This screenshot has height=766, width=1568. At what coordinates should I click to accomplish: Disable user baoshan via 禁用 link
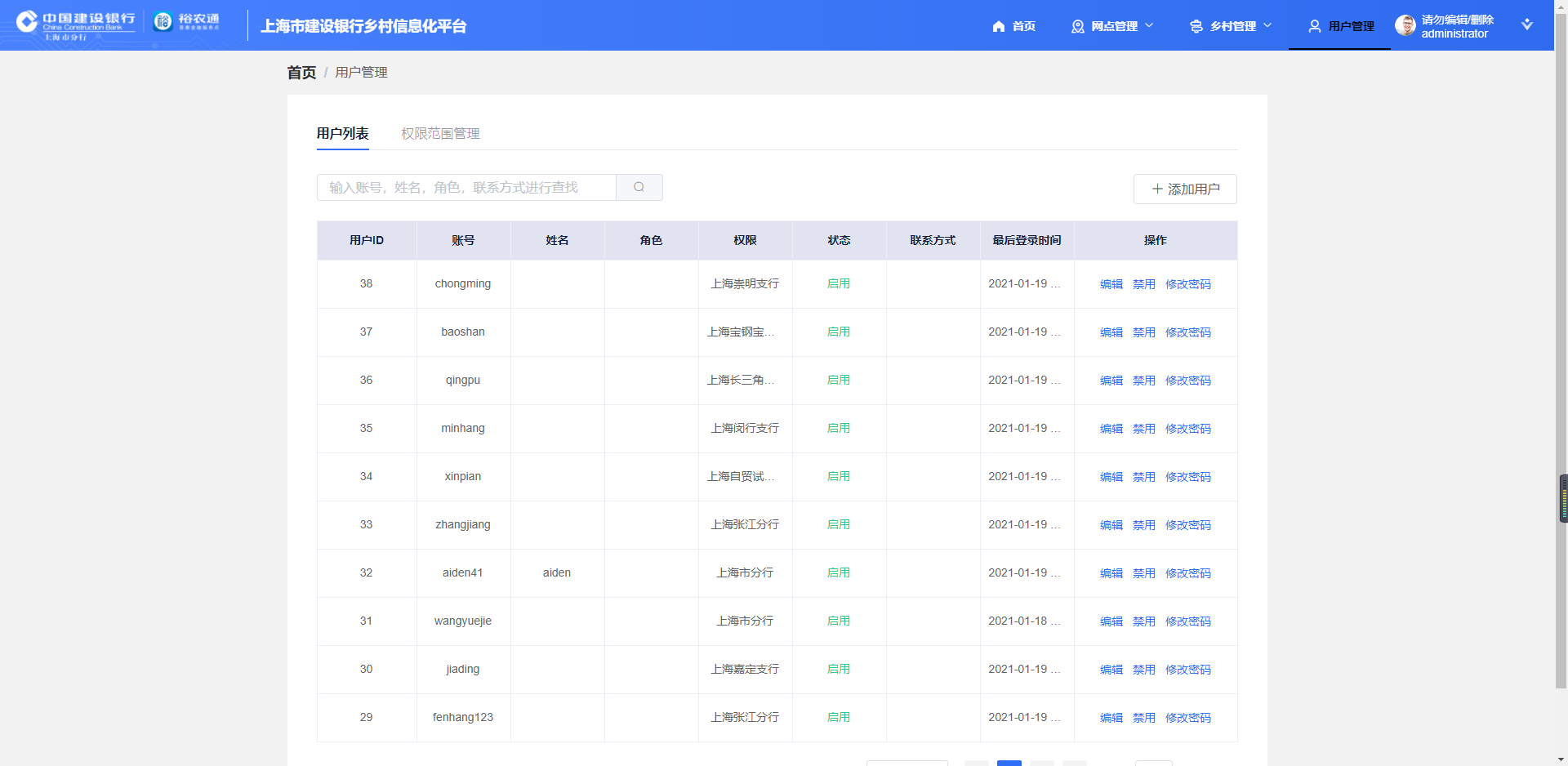click(x=1143, y=332)
